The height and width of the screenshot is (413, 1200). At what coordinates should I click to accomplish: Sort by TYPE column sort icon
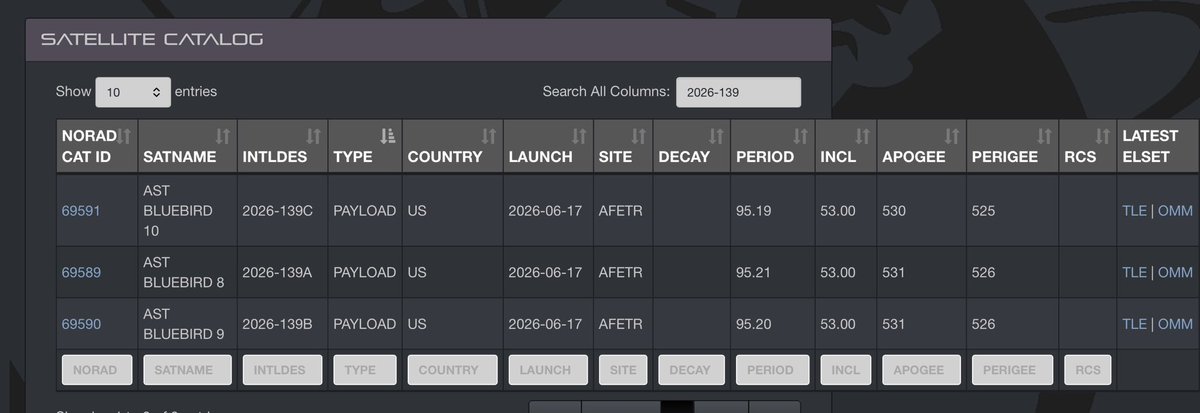click(x=389, y=135)
